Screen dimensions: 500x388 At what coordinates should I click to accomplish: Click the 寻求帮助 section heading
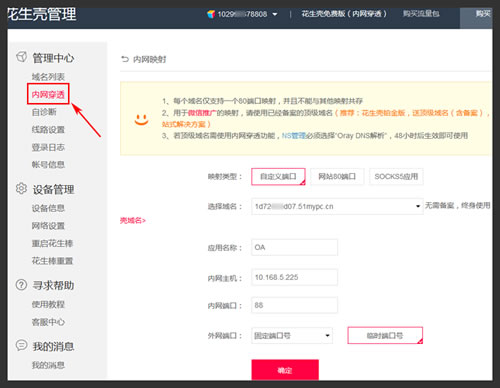[53, 285]
